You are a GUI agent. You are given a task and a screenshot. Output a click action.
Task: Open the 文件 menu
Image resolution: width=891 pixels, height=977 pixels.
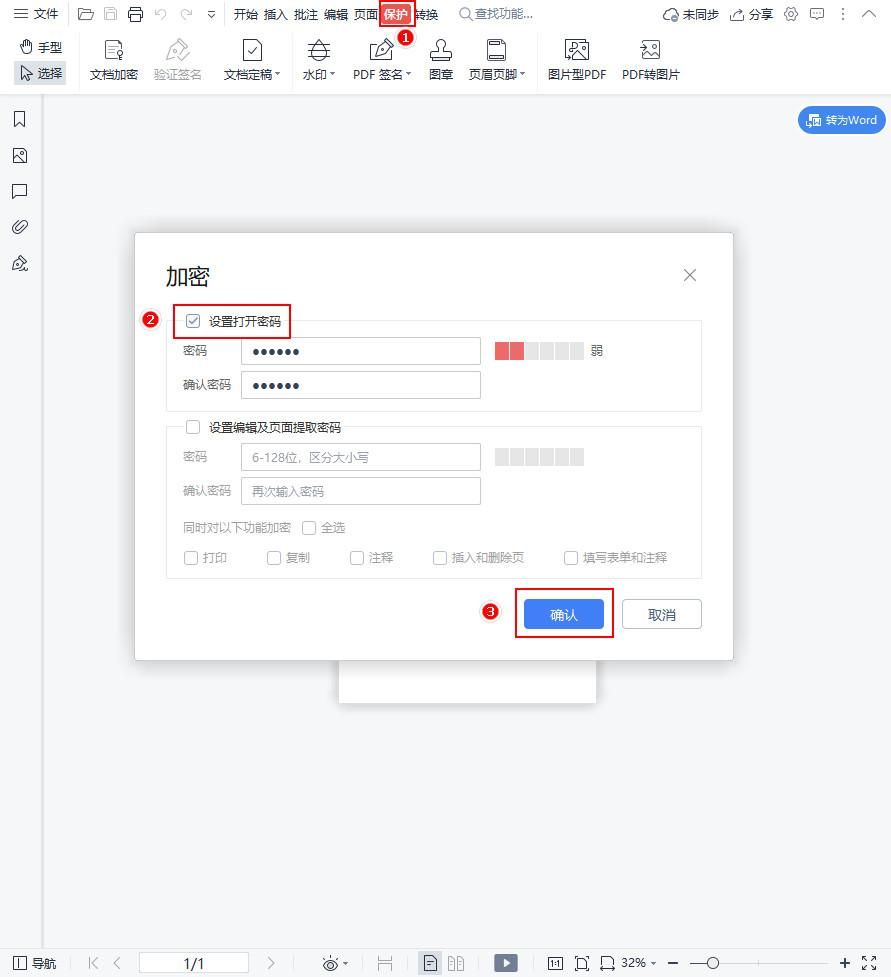point(36,14)
